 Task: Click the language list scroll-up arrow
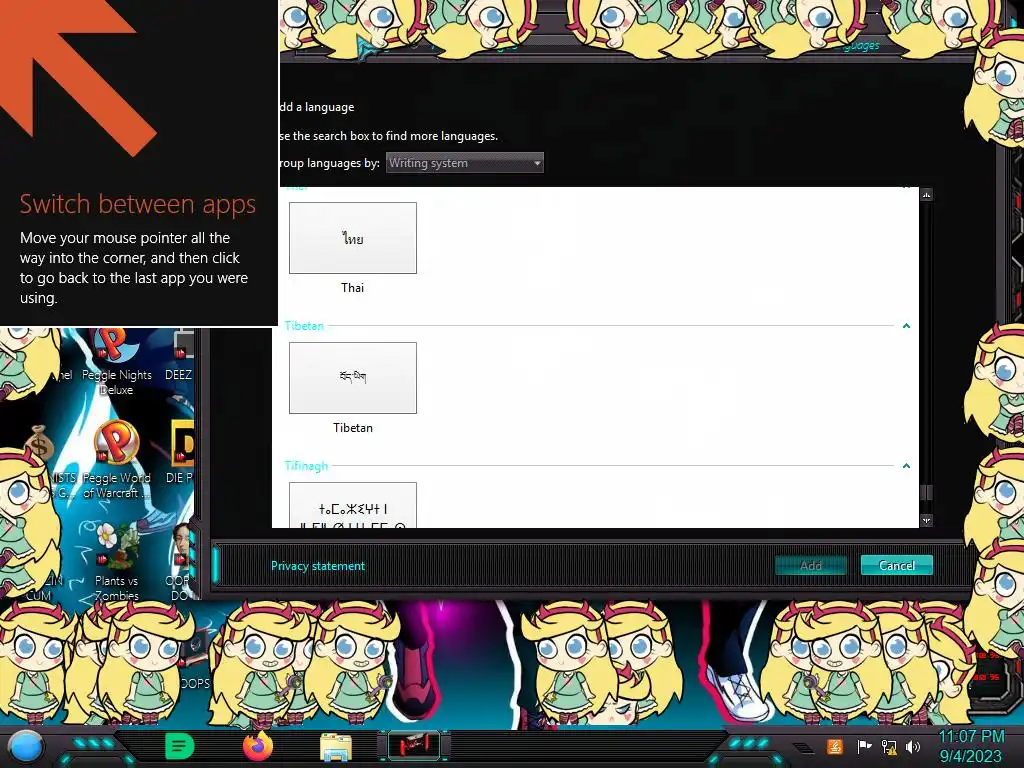(926, 195)
